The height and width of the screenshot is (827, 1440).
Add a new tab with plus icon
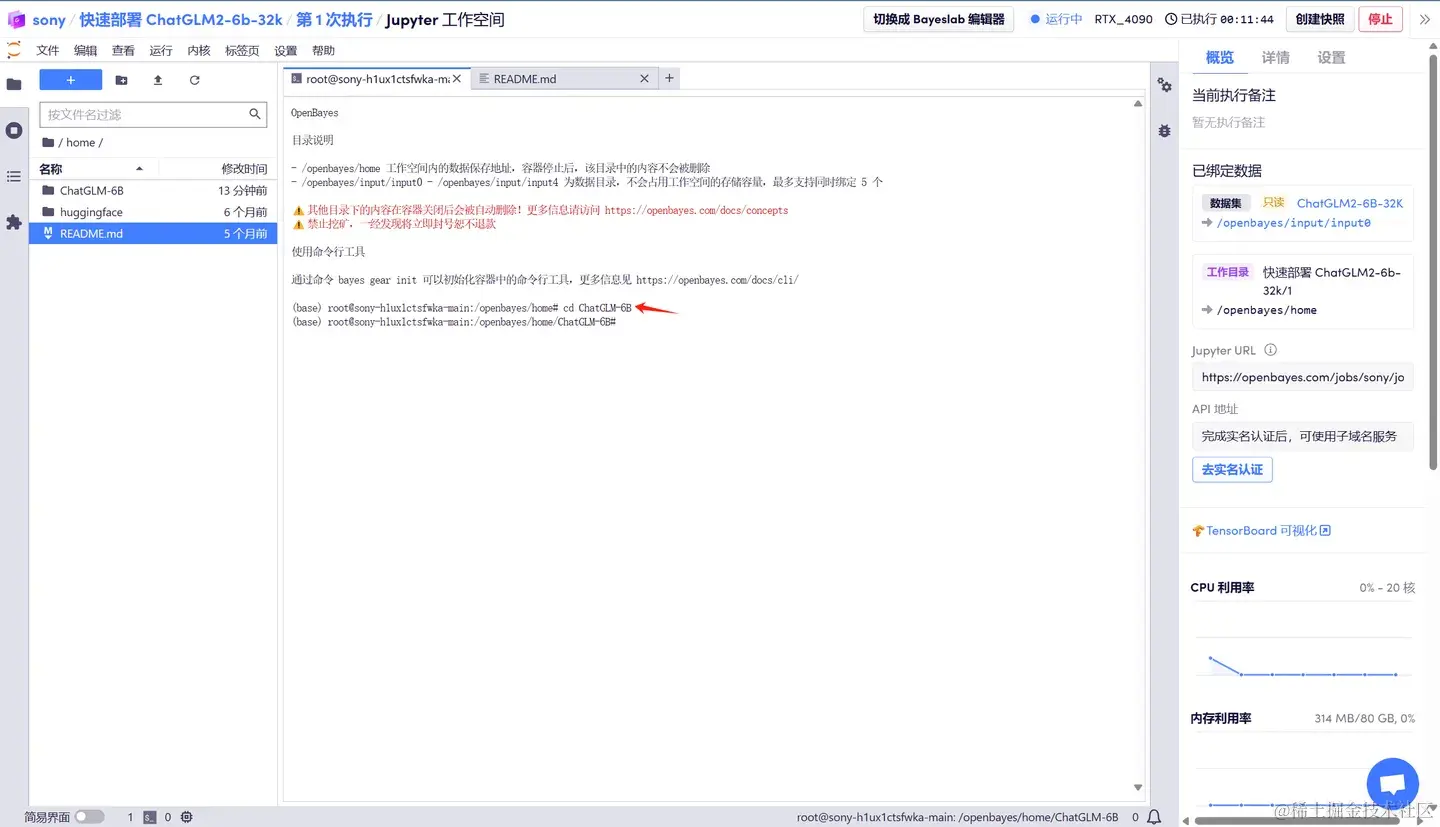[669, 78]
